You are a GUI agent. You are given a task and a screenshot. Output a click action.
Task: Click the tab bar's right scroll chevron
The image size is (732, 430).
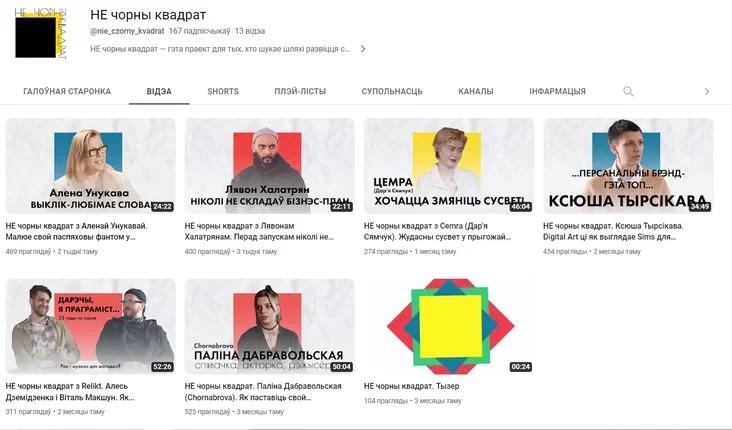coord(707,92)
